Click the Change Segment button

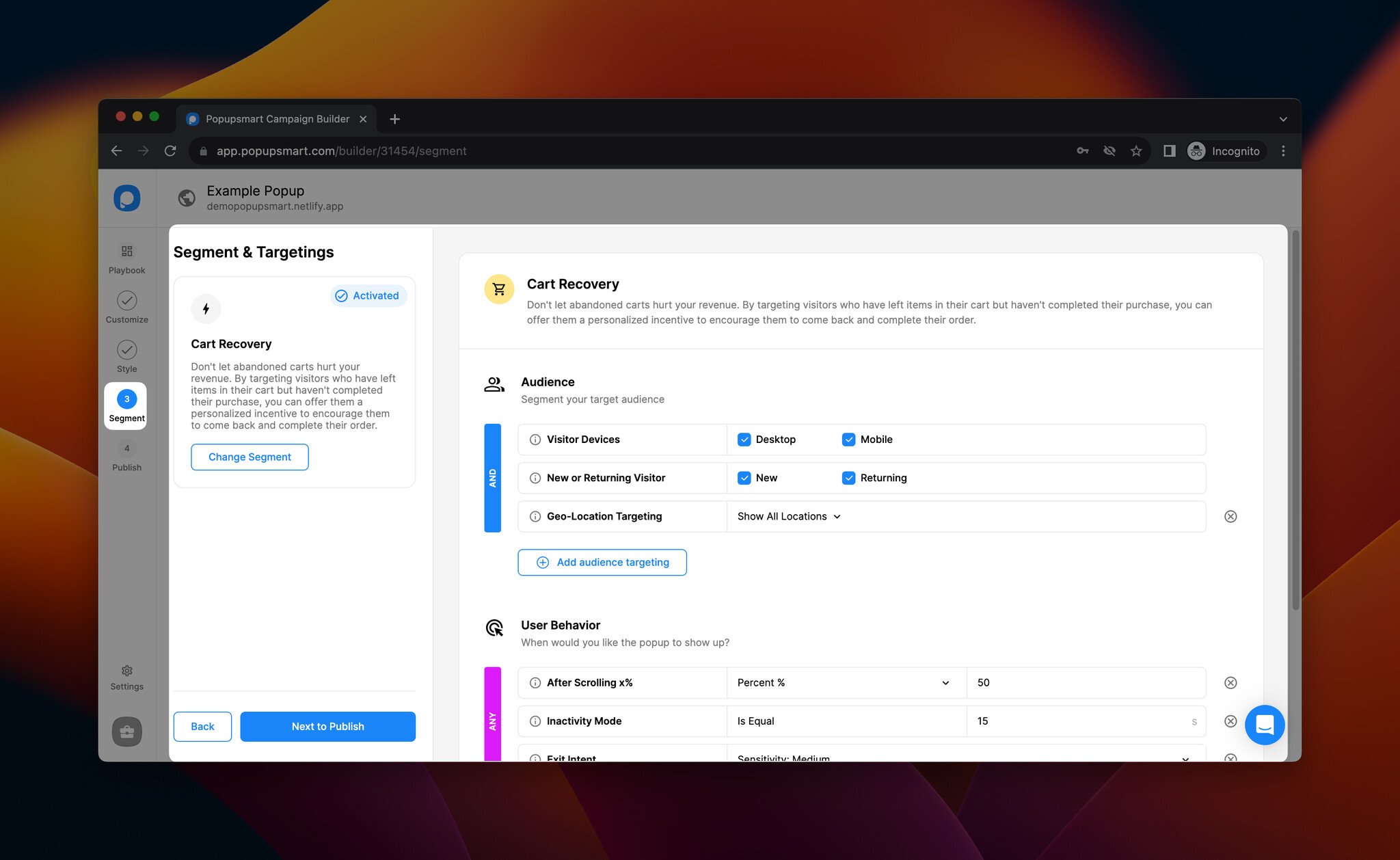(250, 457)
